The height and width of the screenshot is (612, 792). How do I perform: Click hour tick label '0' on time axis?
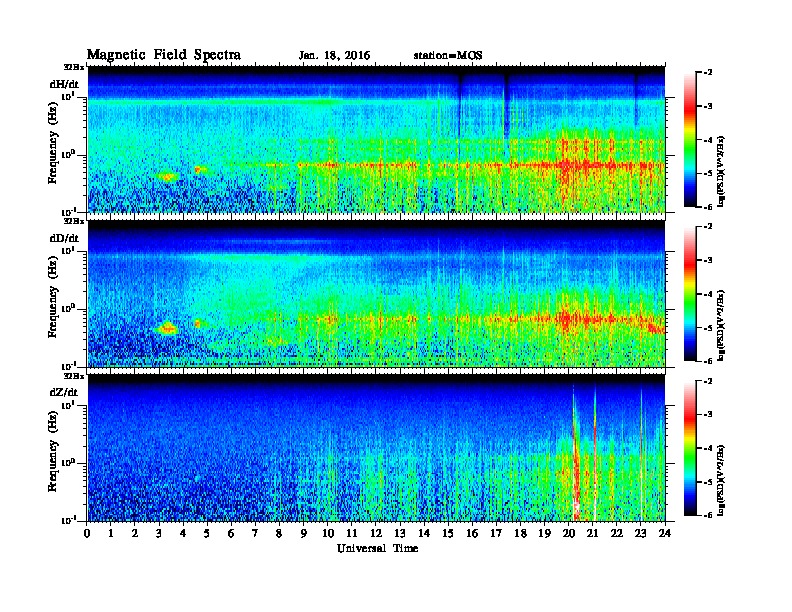tap(87, 533)
